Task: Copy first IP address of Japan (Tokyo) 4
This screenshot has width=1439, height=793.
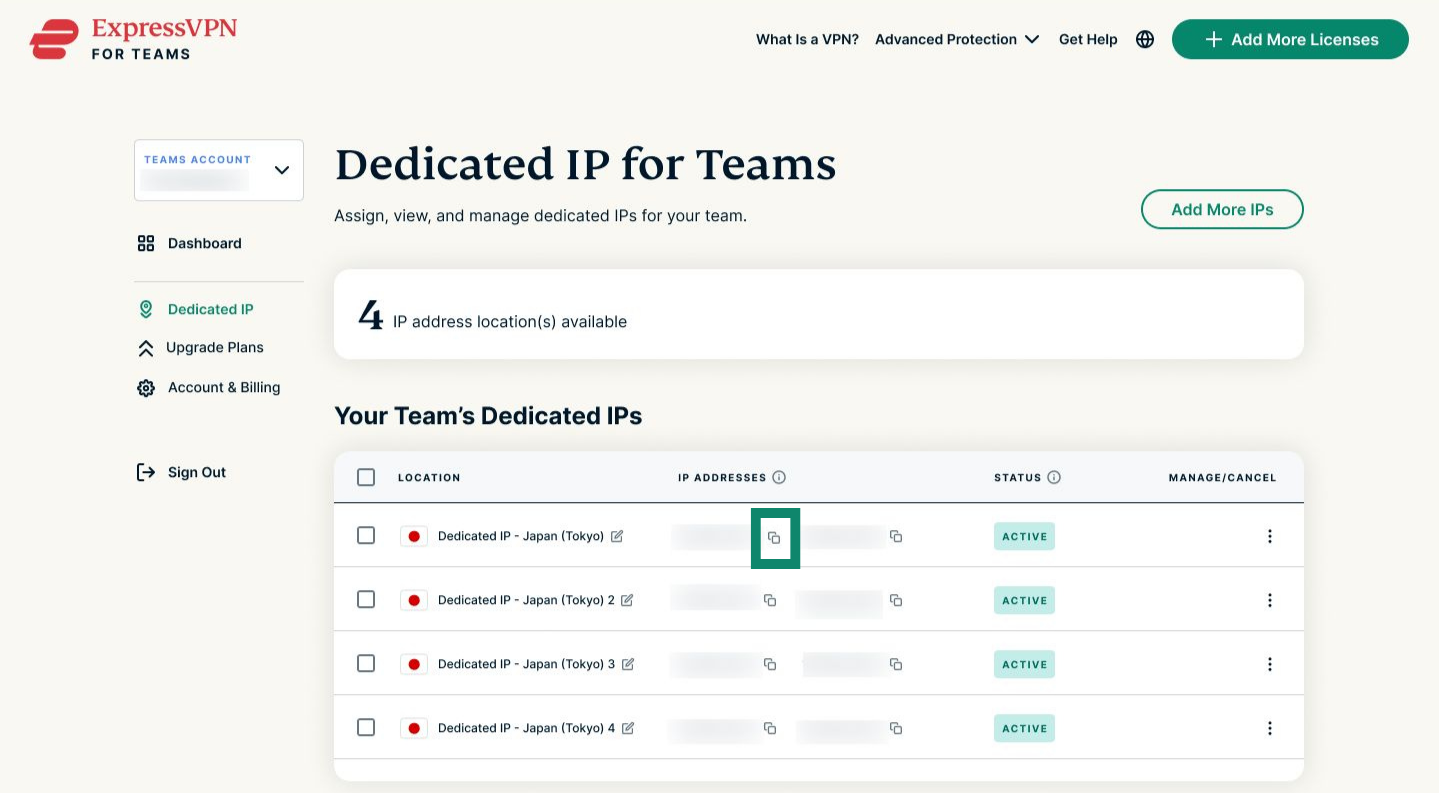Action: (x=770, y=728)
